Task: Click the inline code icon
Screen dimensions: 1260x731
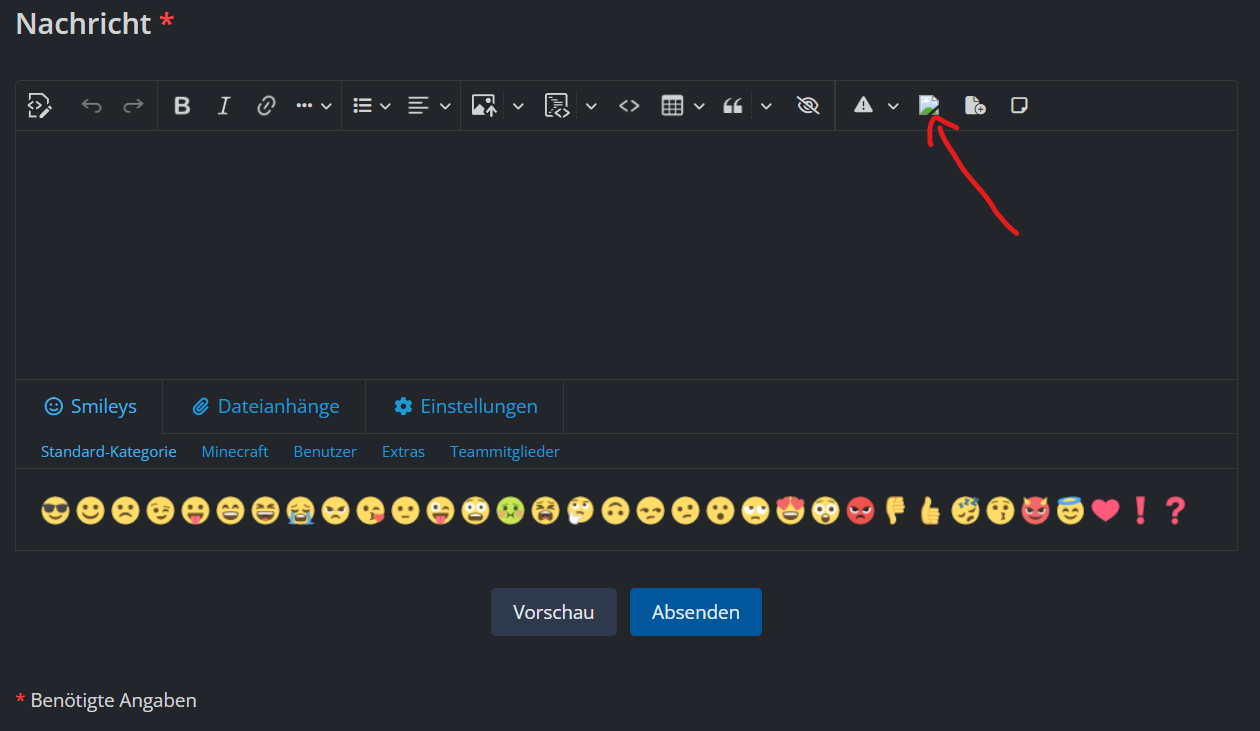Action: [x=629, y=106]
